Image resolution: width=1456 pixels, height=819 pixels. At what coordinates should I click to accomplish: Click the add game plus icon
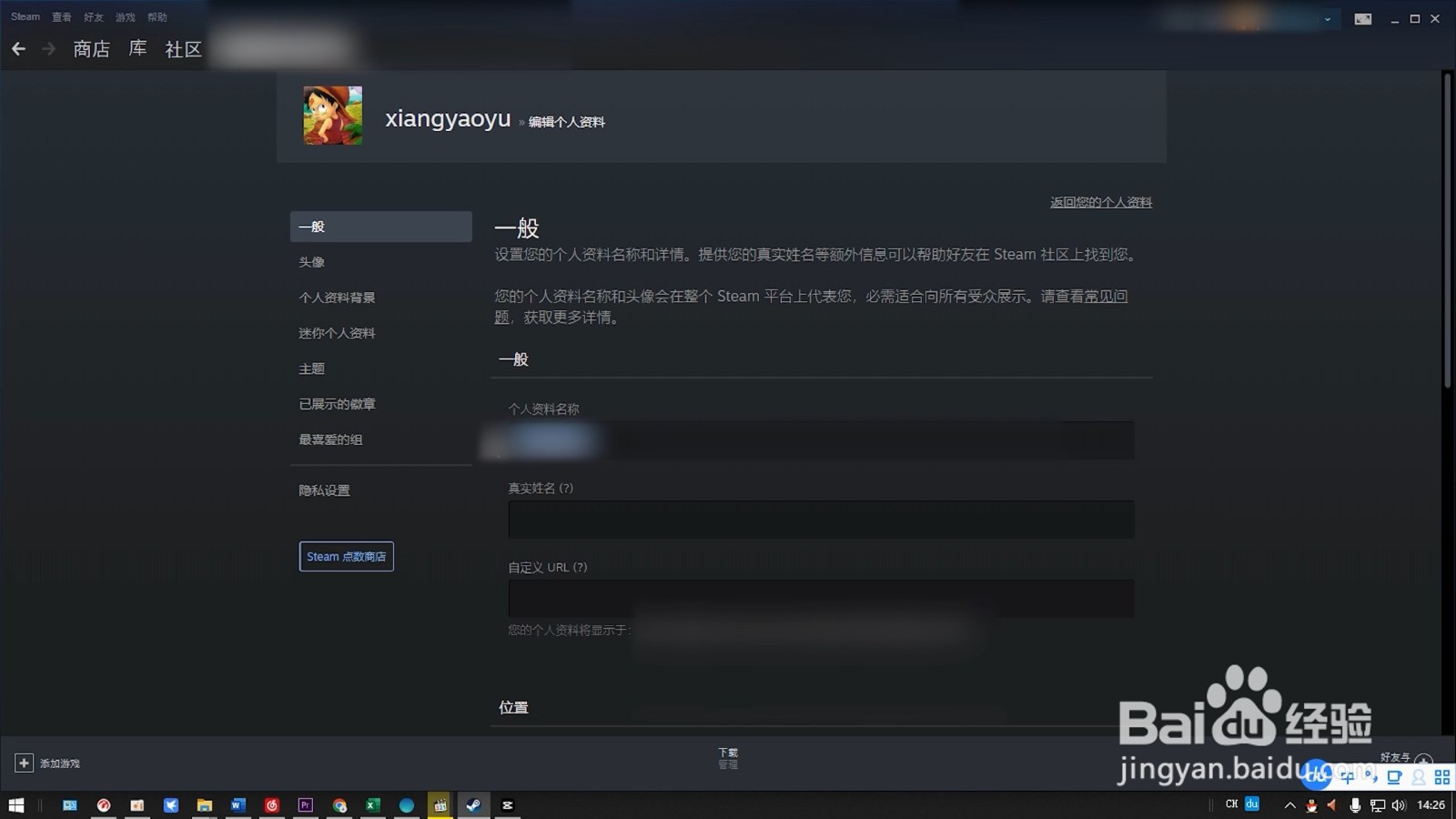[24, 763]
